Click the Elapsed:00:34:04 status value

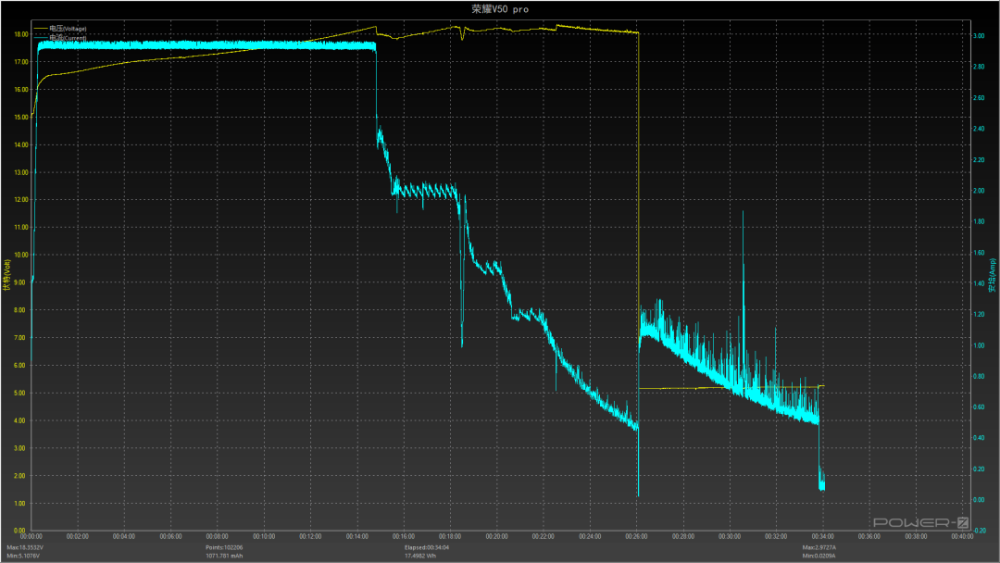pyautogui.click(x=427, y=547)
